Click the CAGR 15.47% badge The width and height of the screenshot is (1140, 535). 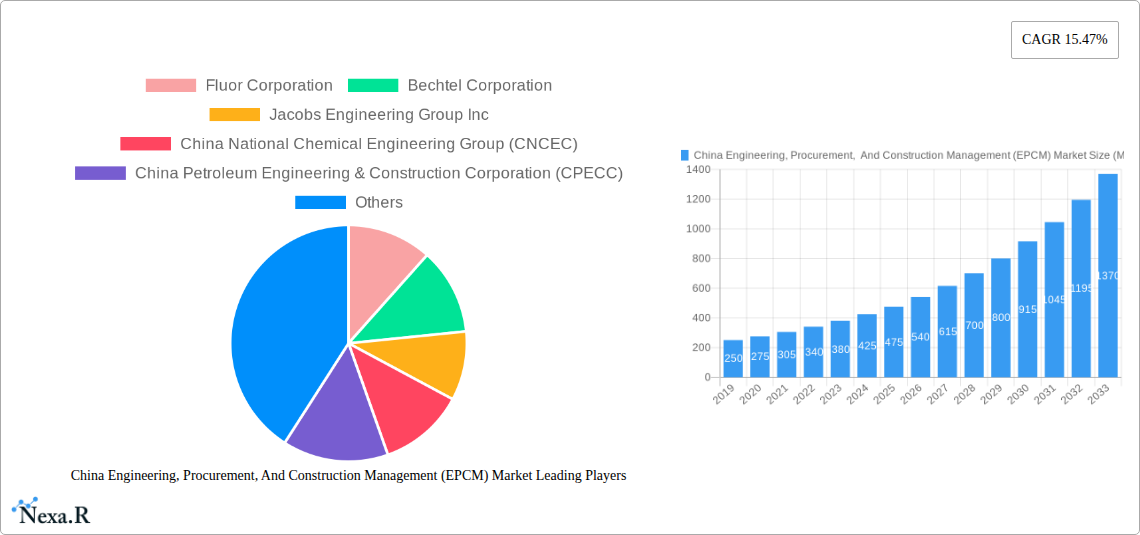click(x=1064, y=40)
